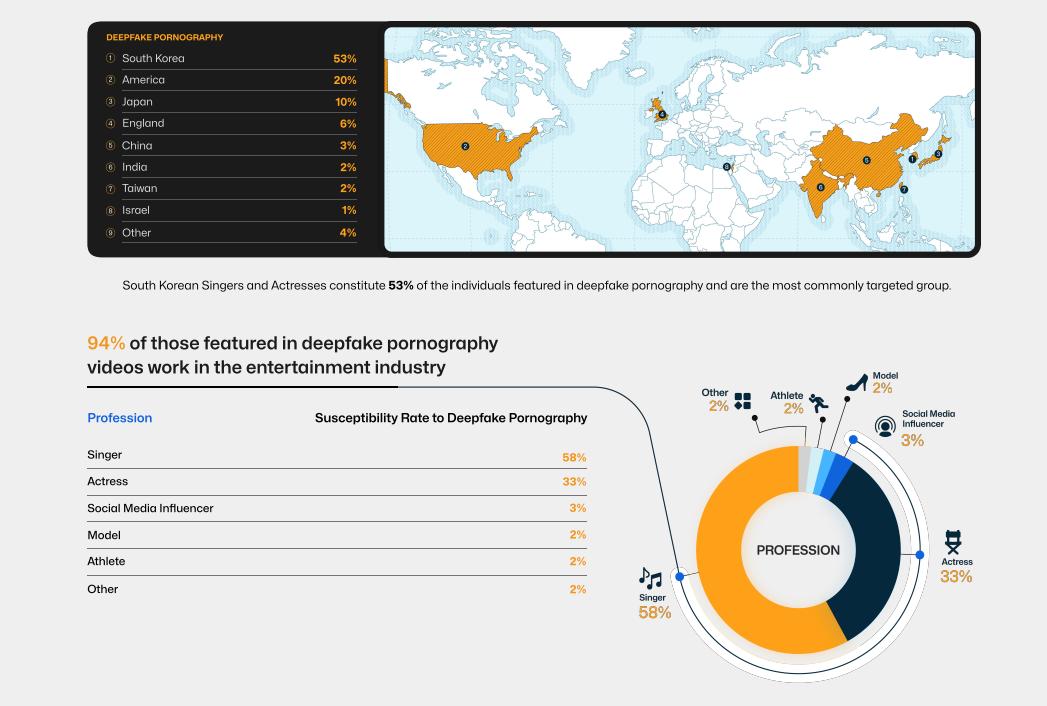Screen dimensions: 1047x706
Task: Click the Singer music notes icon
Action: (650, 578)
